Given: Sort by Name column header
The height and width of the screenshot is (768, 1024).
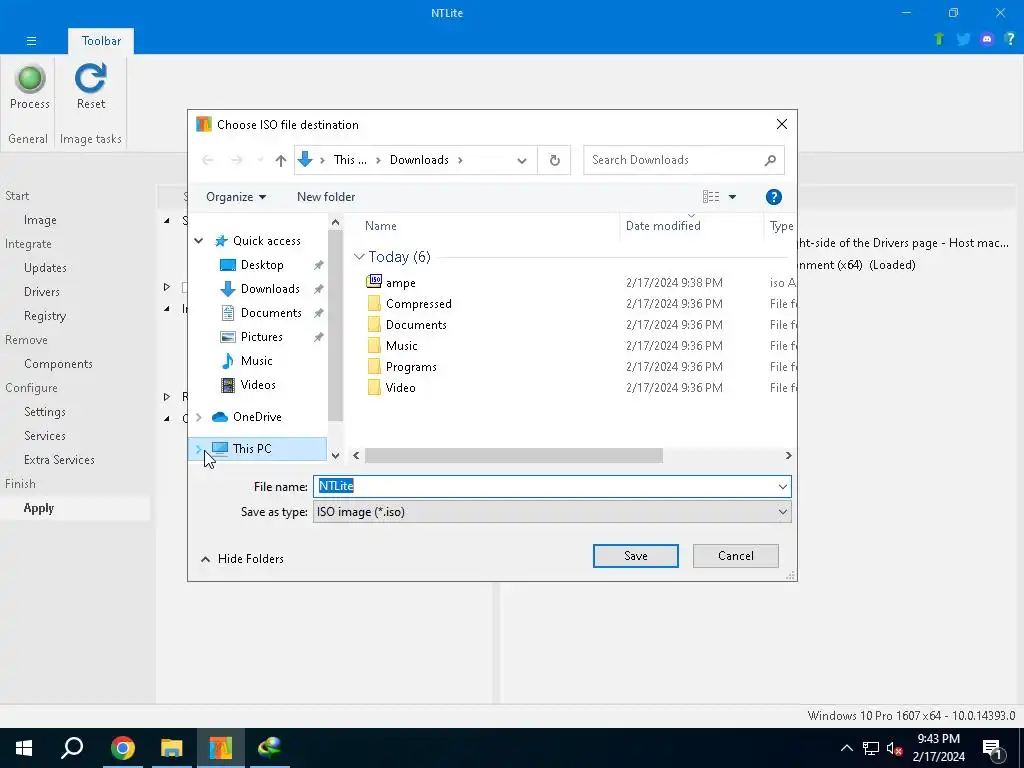Looking at the screenshot, I should (381, 226).
